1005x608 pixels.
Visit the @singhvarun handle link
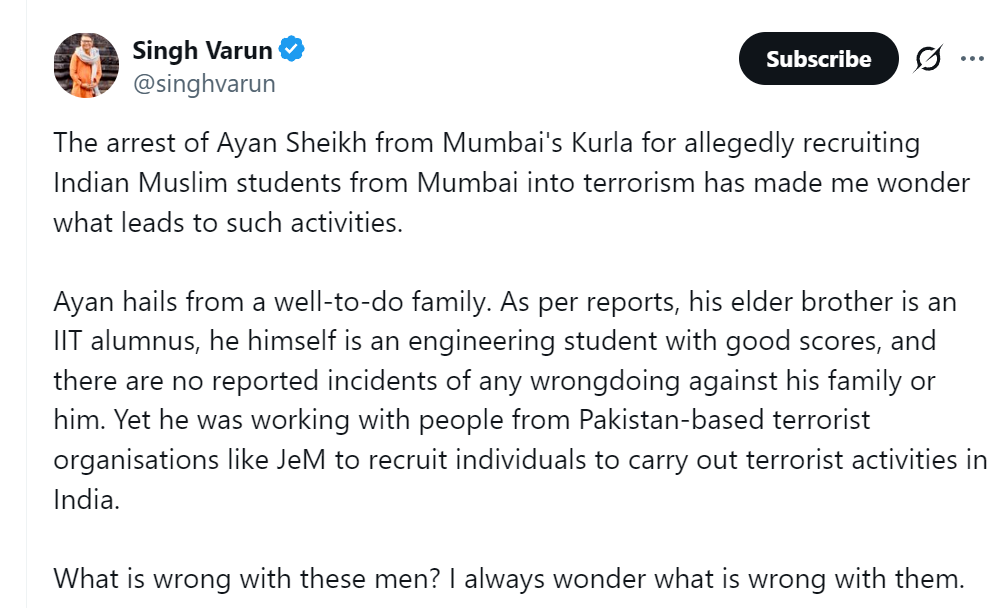tap(203, 83)
